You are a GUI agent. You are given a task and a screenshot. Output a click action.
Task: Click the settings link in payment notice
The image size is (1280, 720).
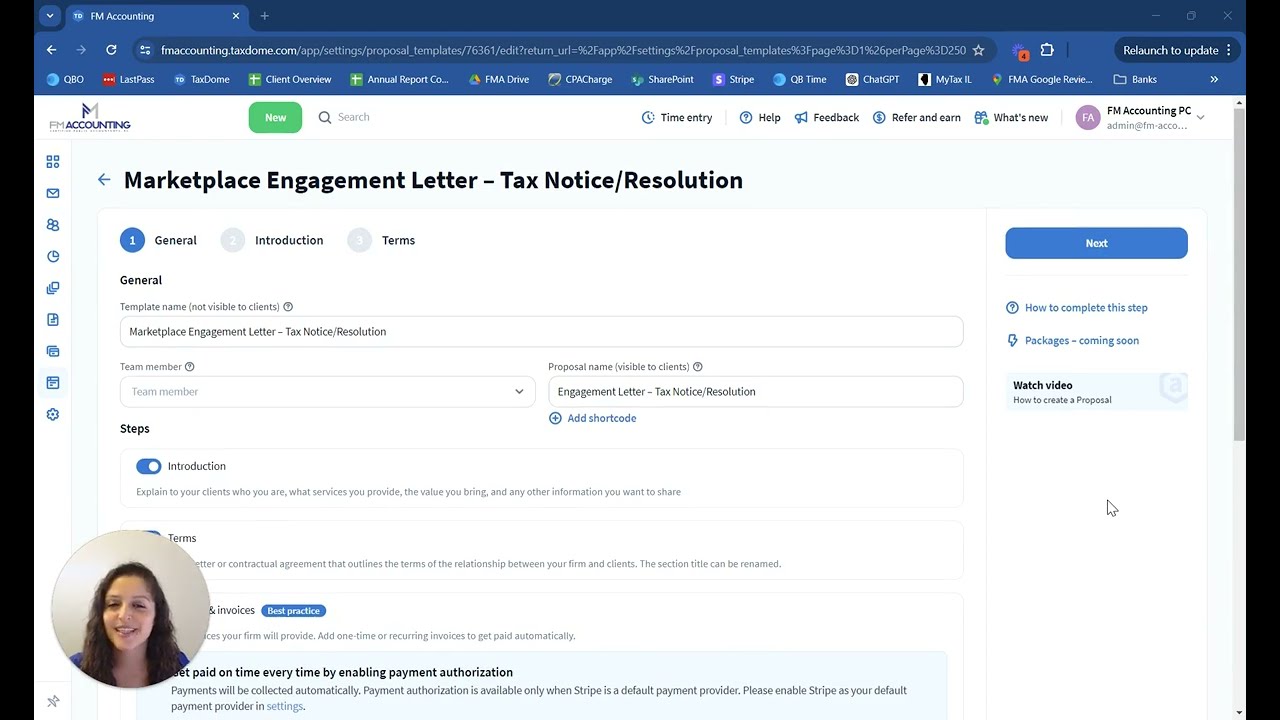285,706
